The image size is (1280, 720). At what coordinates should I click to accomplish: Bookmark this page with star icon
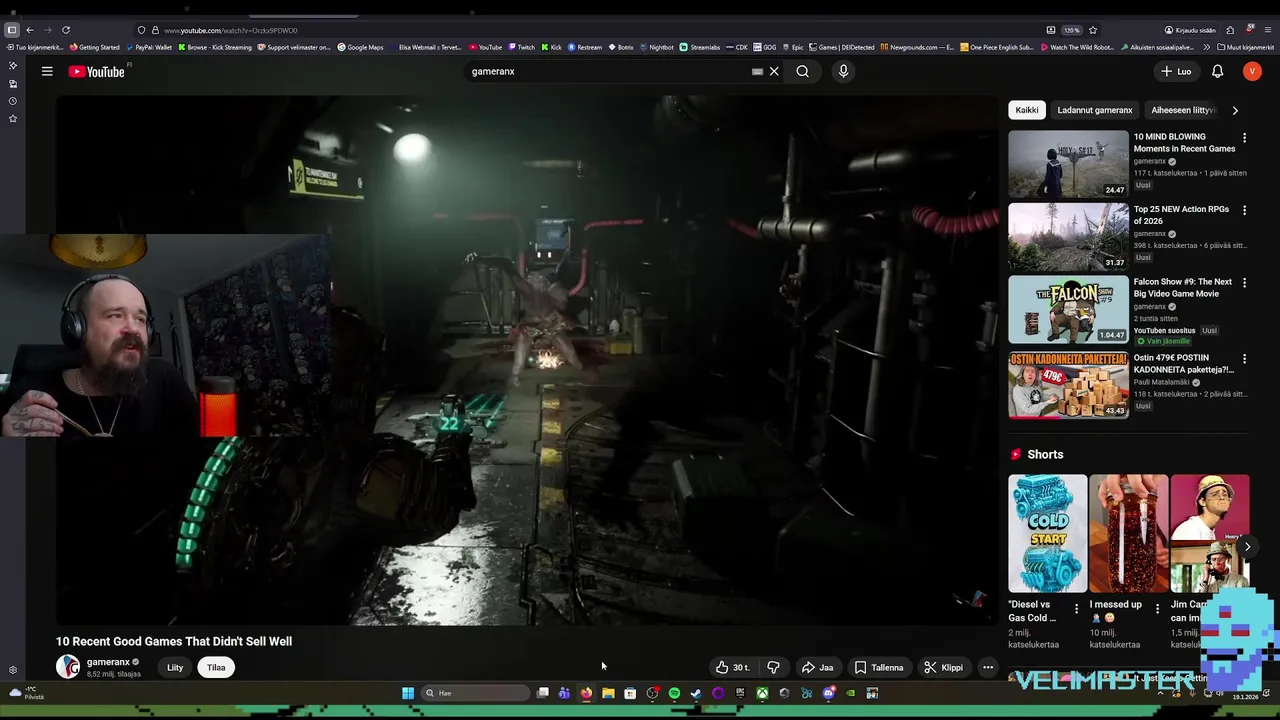[x=1093, y=30]
